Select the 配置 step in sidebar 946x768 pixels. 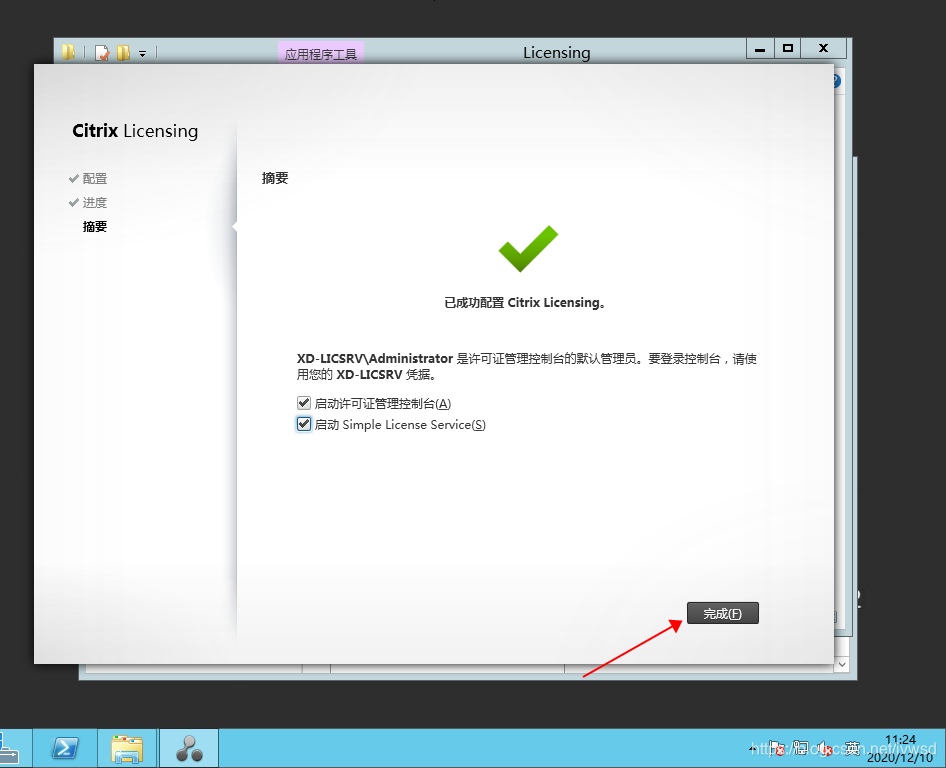94,178
